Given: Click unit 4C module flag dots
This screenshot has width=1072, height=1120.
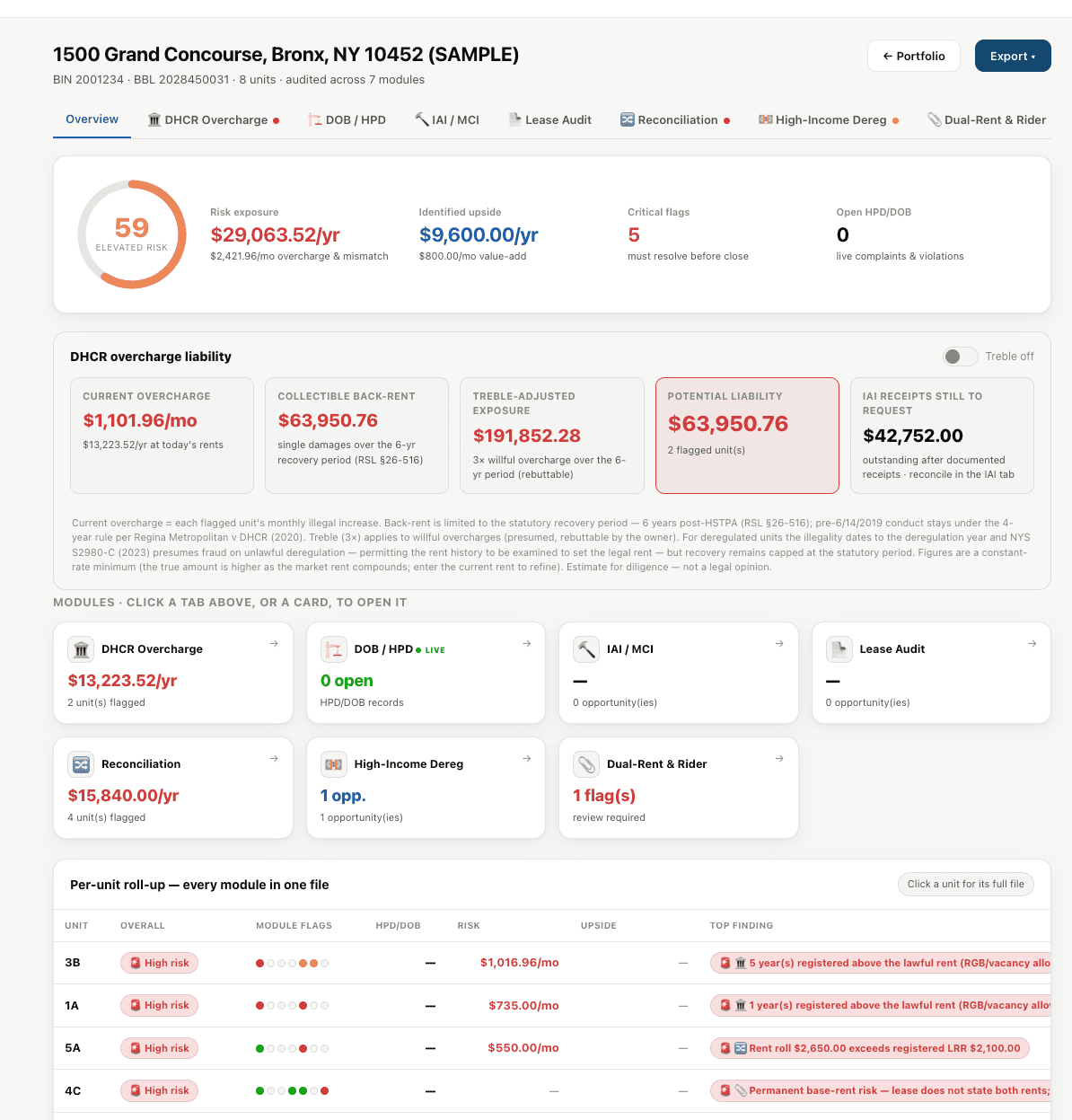Looking at the screenshot, I should (x=292, y=1090).
